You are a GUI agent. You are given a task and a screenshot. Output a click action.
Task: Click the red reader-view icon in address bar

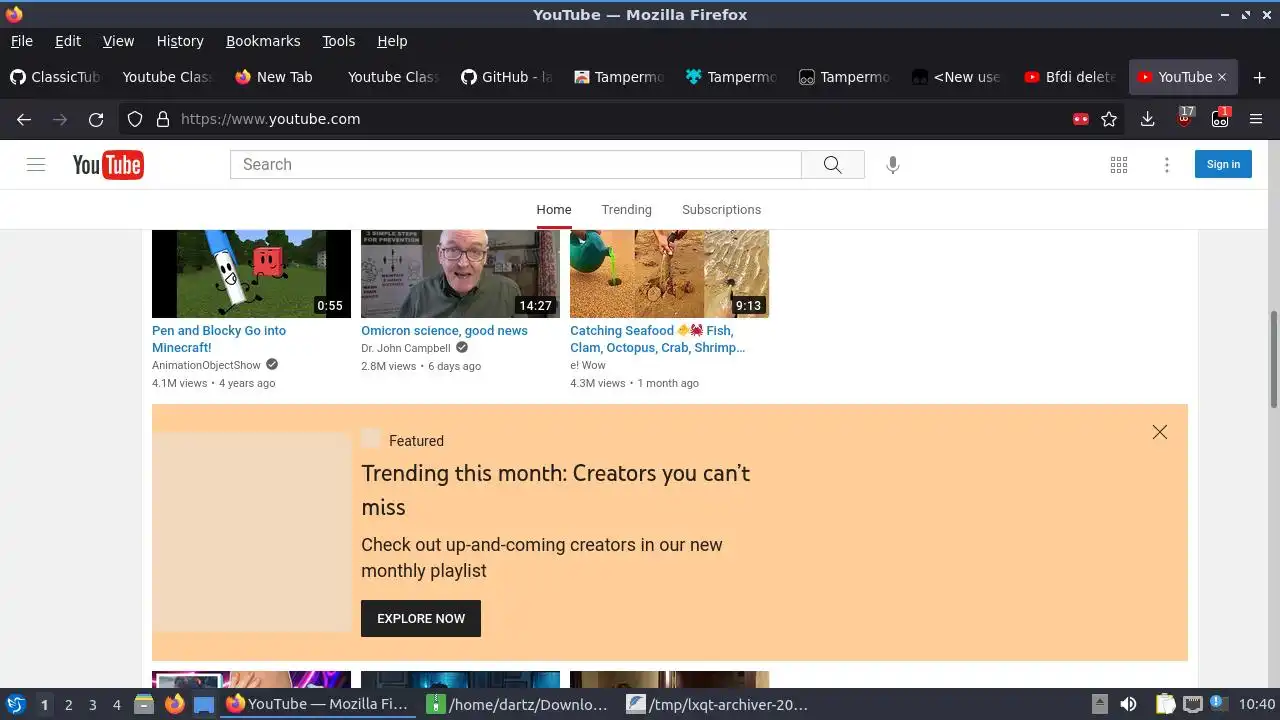coord(1080,119)
